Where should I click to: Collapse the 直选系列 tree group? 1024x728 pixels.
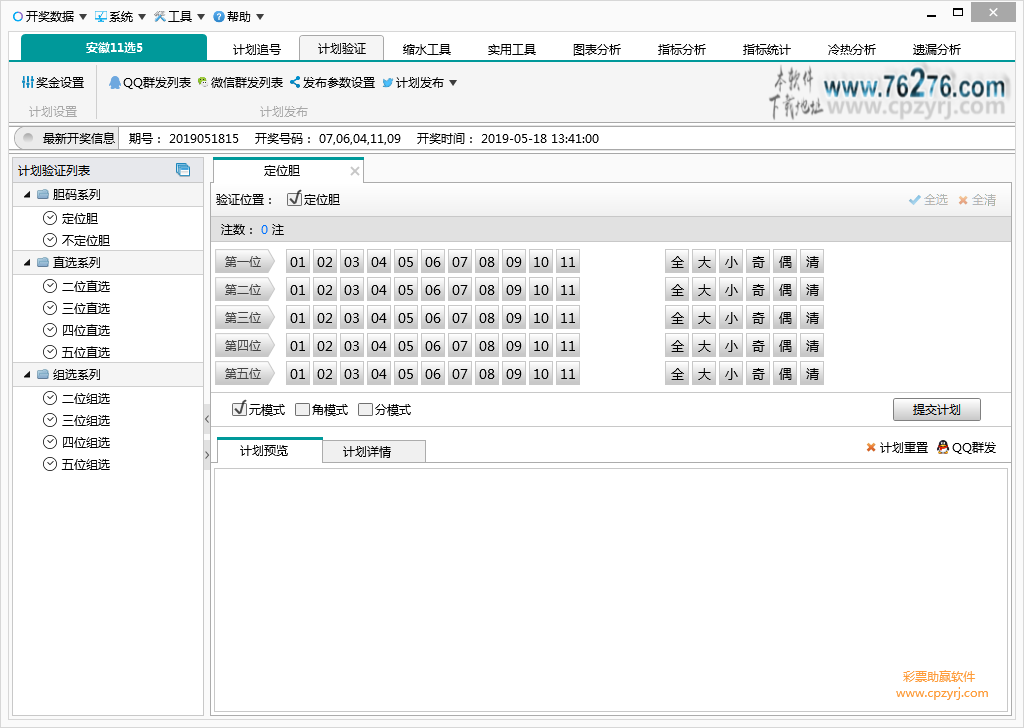pyautogui.click(x=27, y=262)
